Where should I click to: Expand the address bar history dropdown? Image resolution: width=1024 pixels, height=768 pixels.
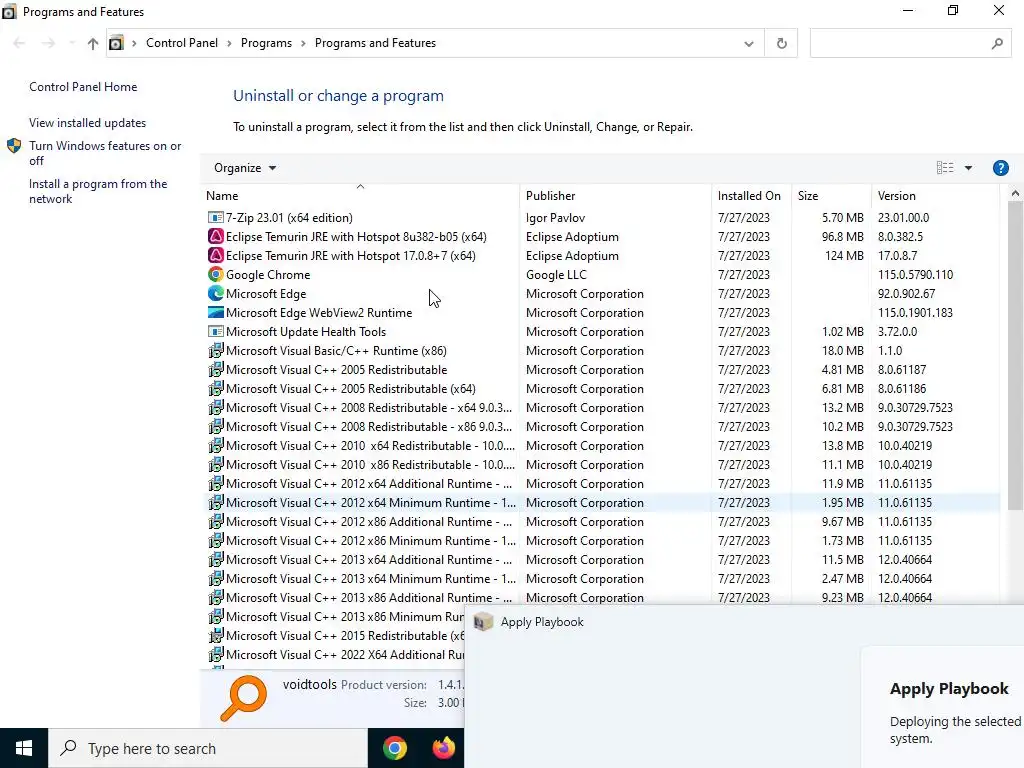click(x=748, y=43)
